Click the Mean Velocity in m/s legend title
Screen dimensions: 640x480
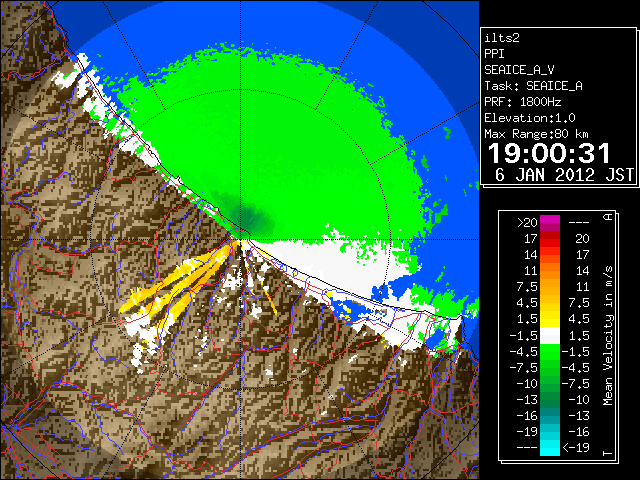pyautogui.click(x=608, y=335)
